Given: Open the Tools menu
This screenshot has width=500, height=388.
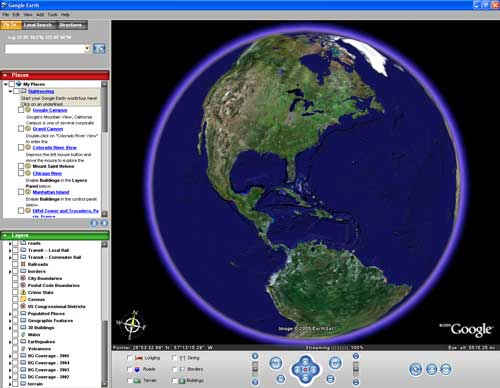Looking at the screenshot, I should point(52,15).
